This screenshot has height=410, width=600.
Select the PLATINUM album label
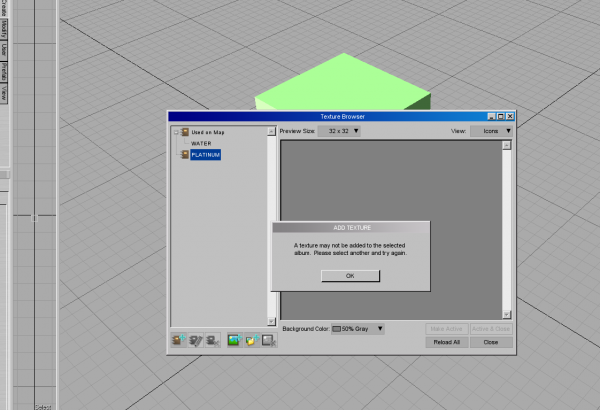tap(205, 155)
